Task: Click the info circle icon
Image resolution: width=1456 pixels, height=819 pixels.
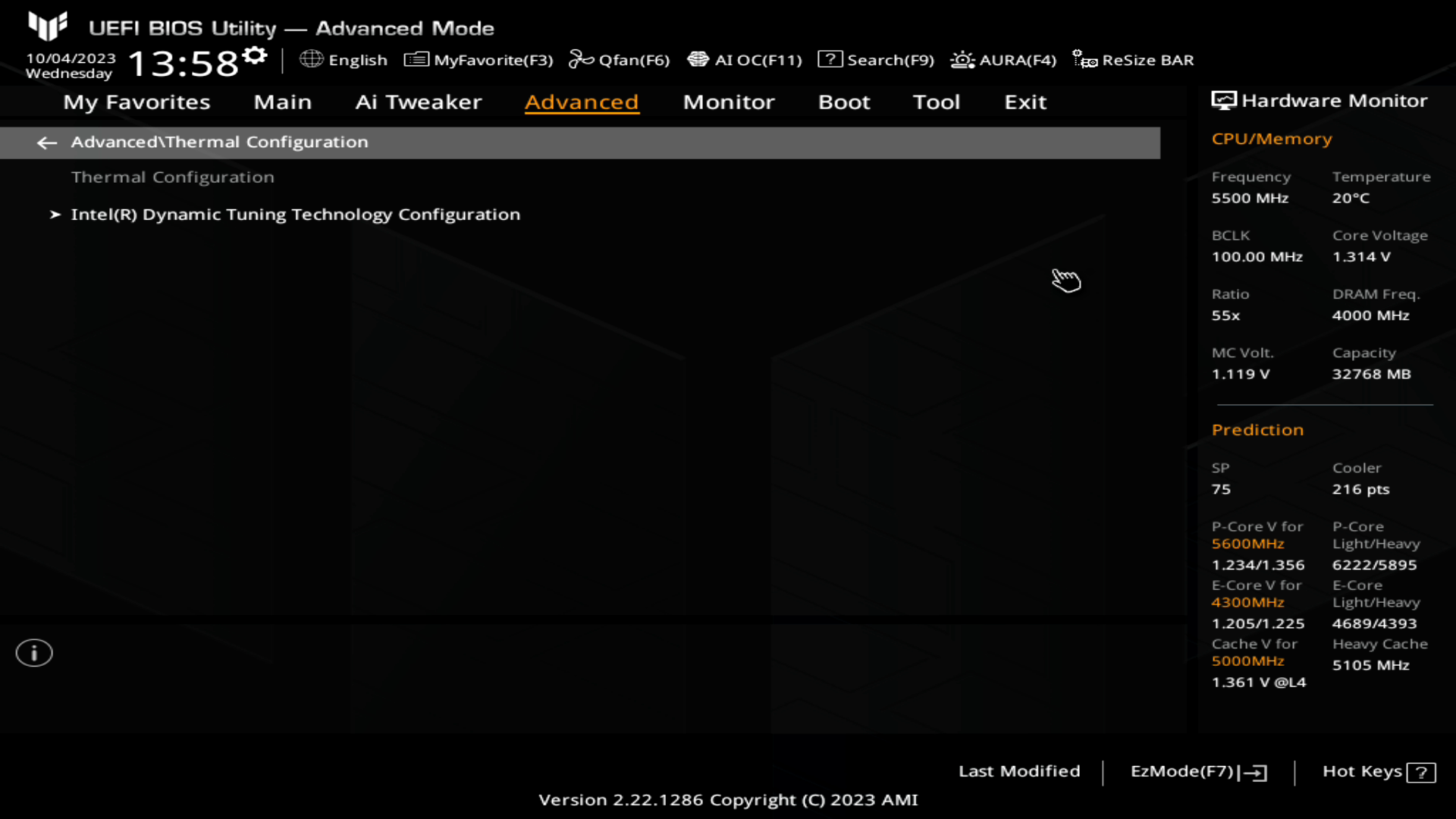Action: click(x=34, y=653)
